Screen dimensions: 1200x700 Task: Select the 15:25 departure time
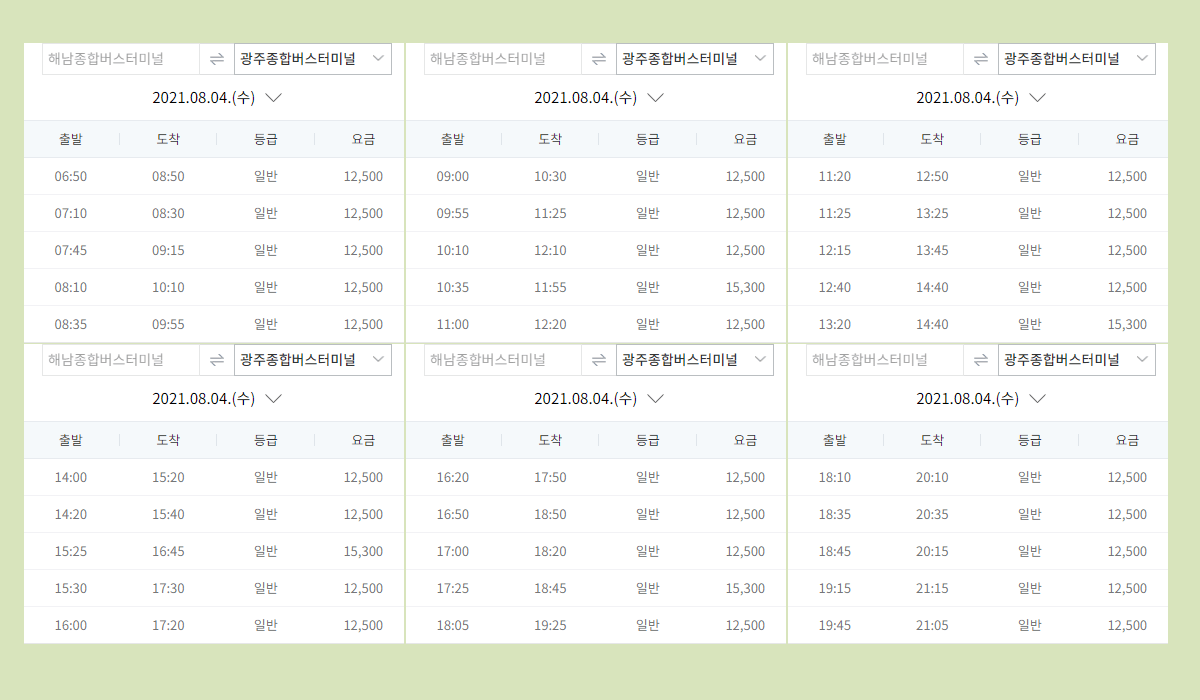click(x=71, y=551)
